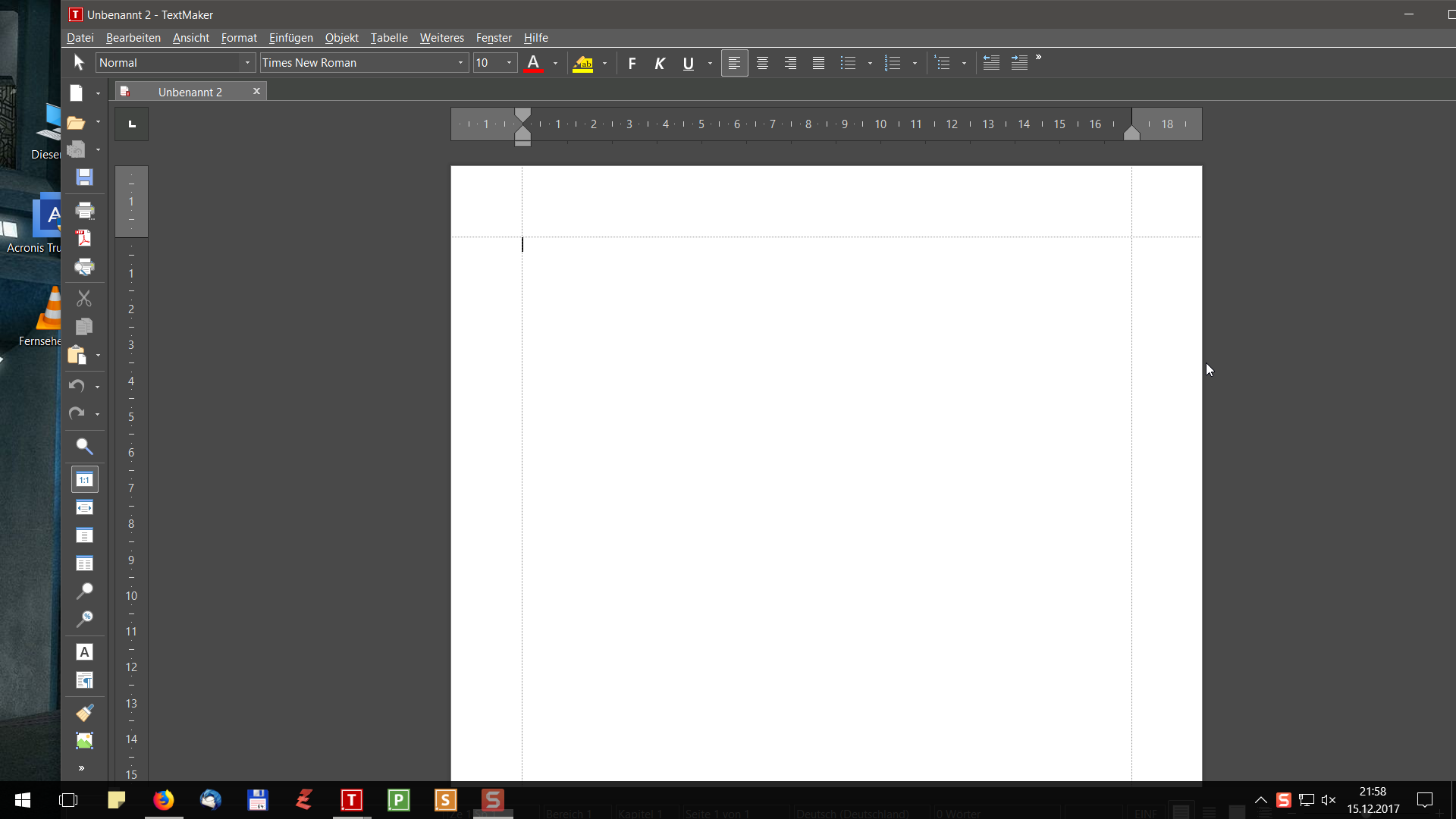Screen dimensions: 1456x819
Task: Open the highlight color dropdown arrow
Action: (604, 64)
